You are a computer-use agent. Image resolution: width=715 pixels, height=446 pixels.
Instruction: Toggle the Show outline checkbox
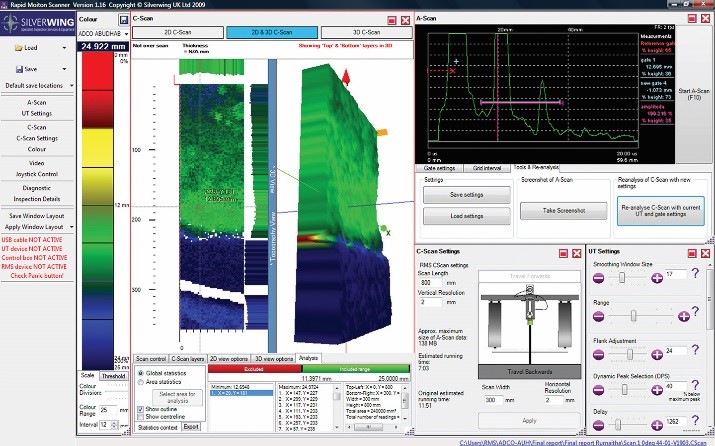(139, 409)
